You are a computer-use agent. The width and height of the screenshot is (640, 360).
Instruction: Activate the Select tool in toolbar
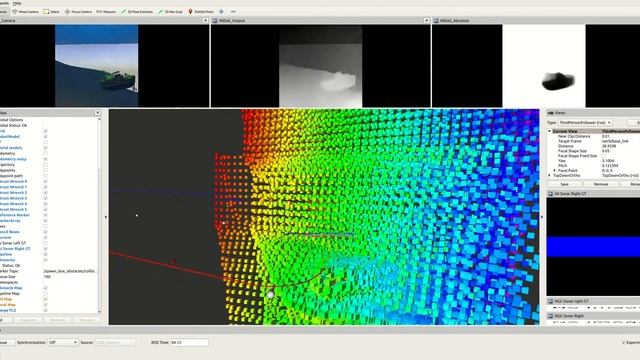pos(51,12)
